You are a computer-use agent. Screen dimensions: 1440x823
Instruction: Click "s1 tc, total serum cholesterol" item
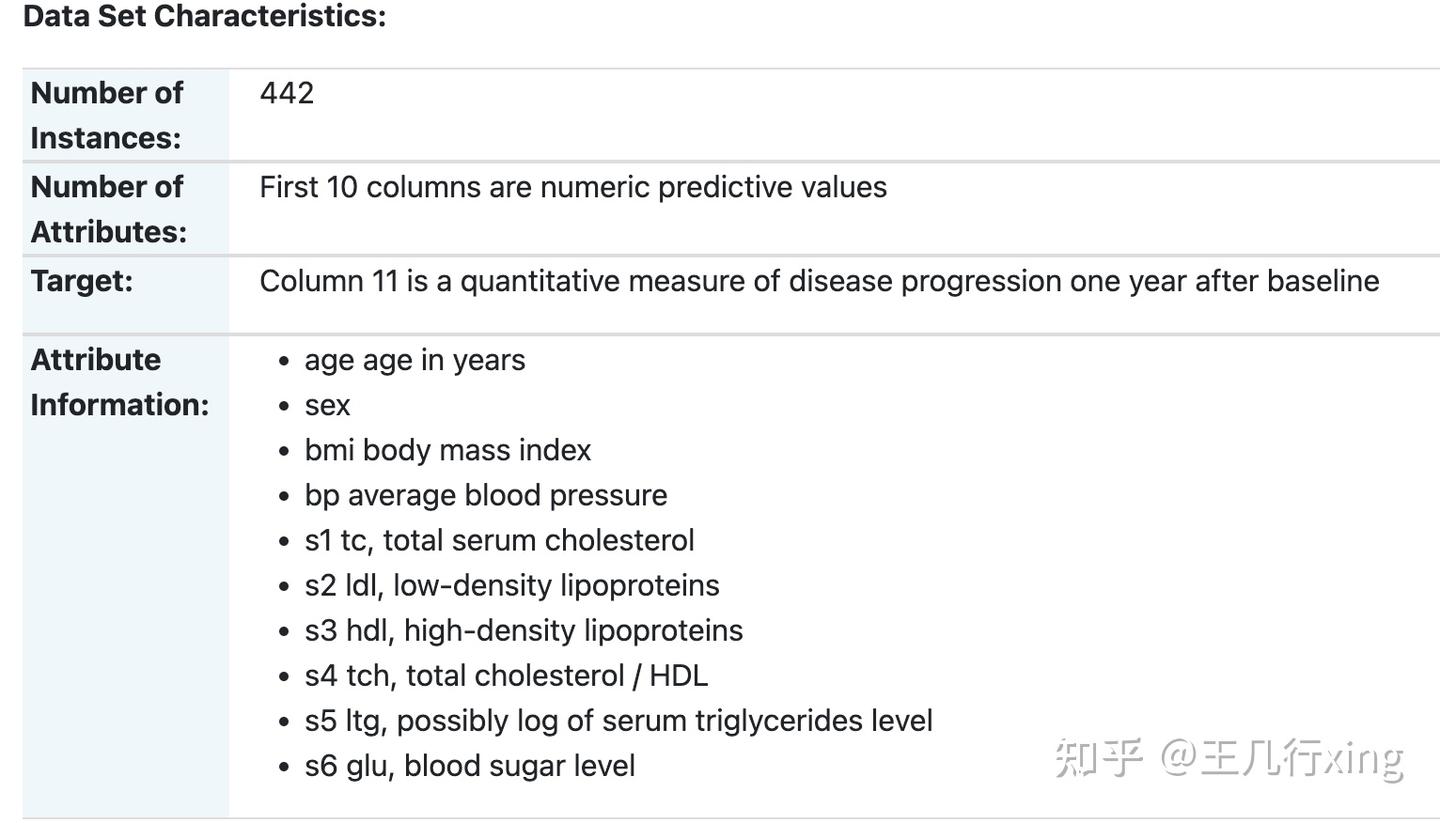click(499, 540)
